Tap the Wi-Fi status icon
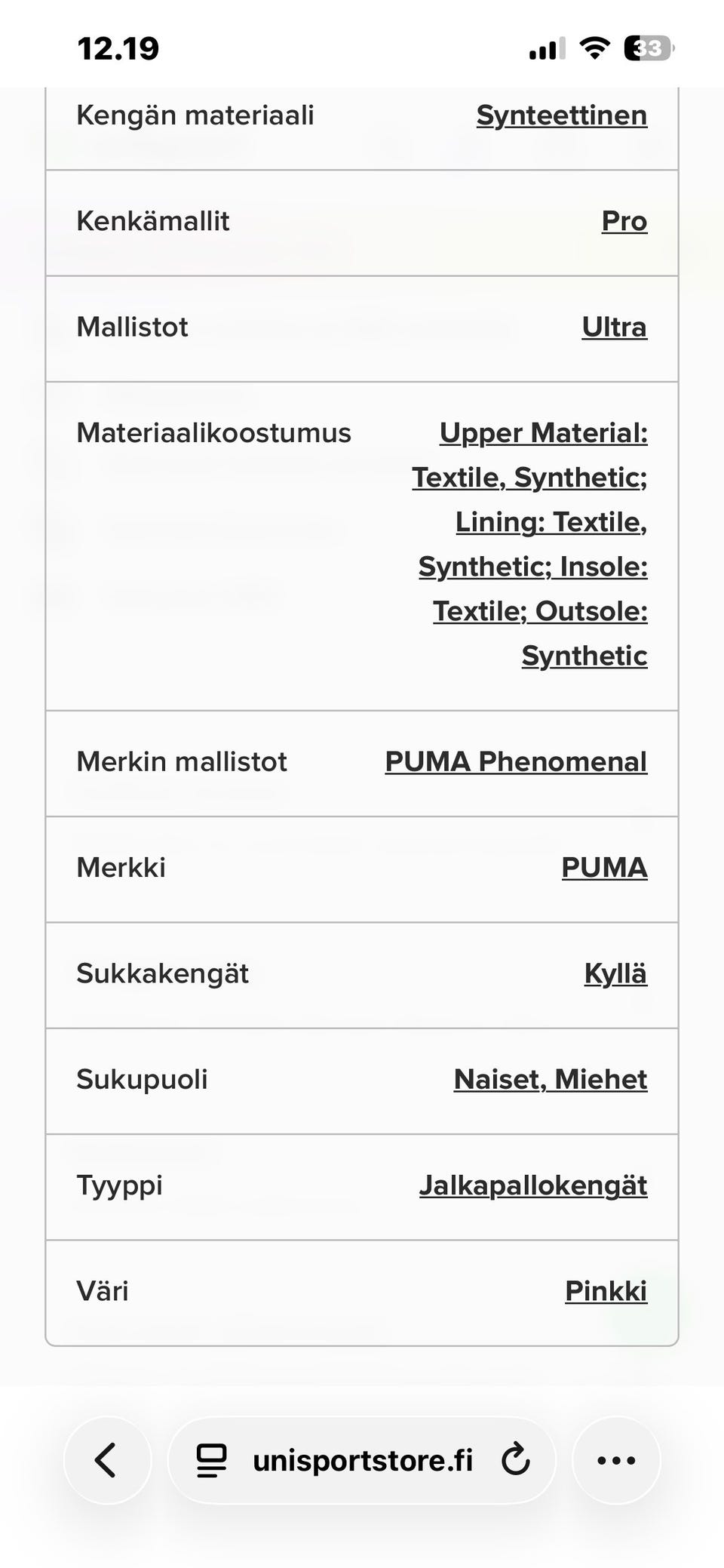Screen dimensions: 724x1568 click(x=594, y=49)
